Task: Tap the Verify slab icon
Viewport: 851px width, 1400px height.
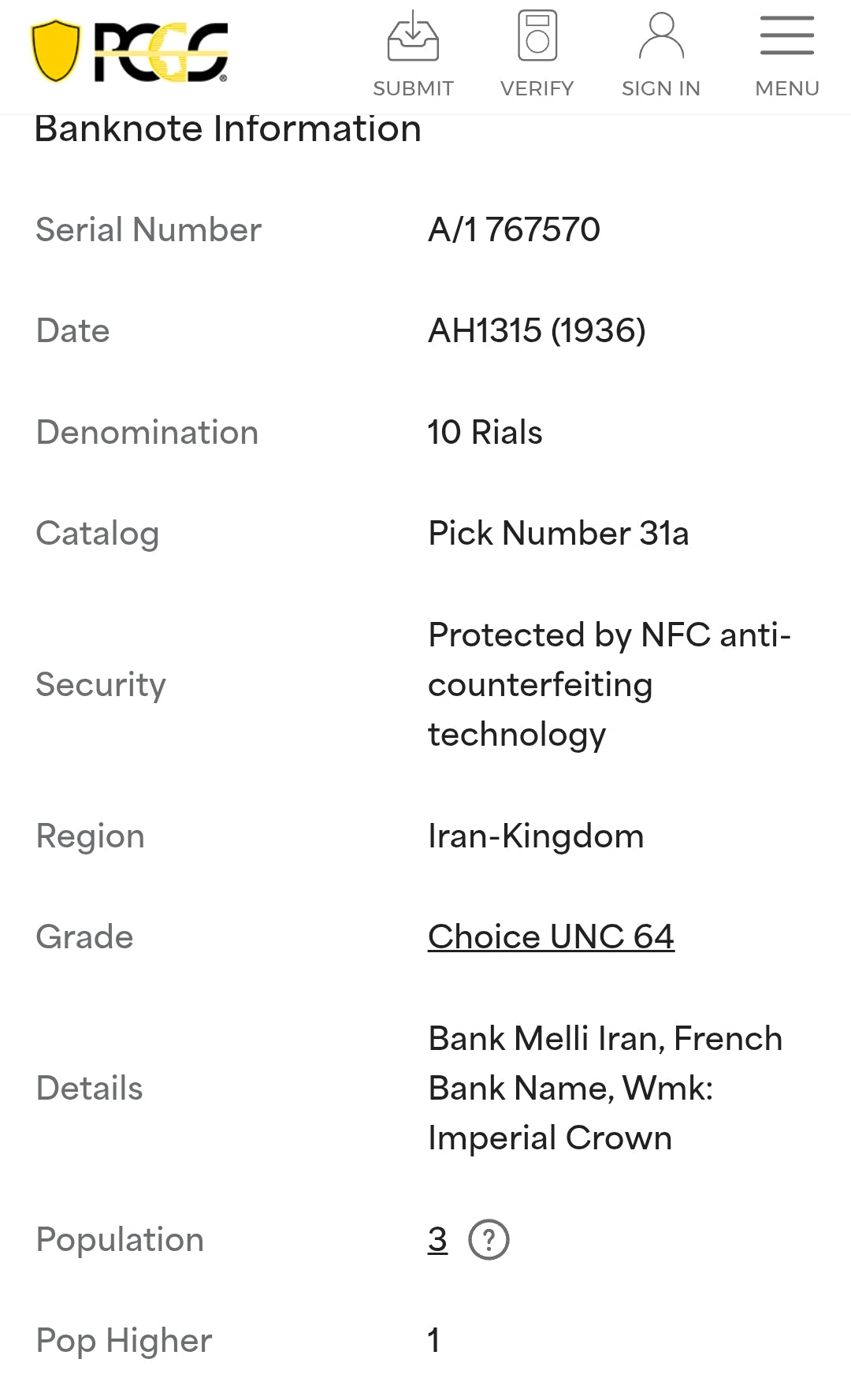Action: [537, 36]
